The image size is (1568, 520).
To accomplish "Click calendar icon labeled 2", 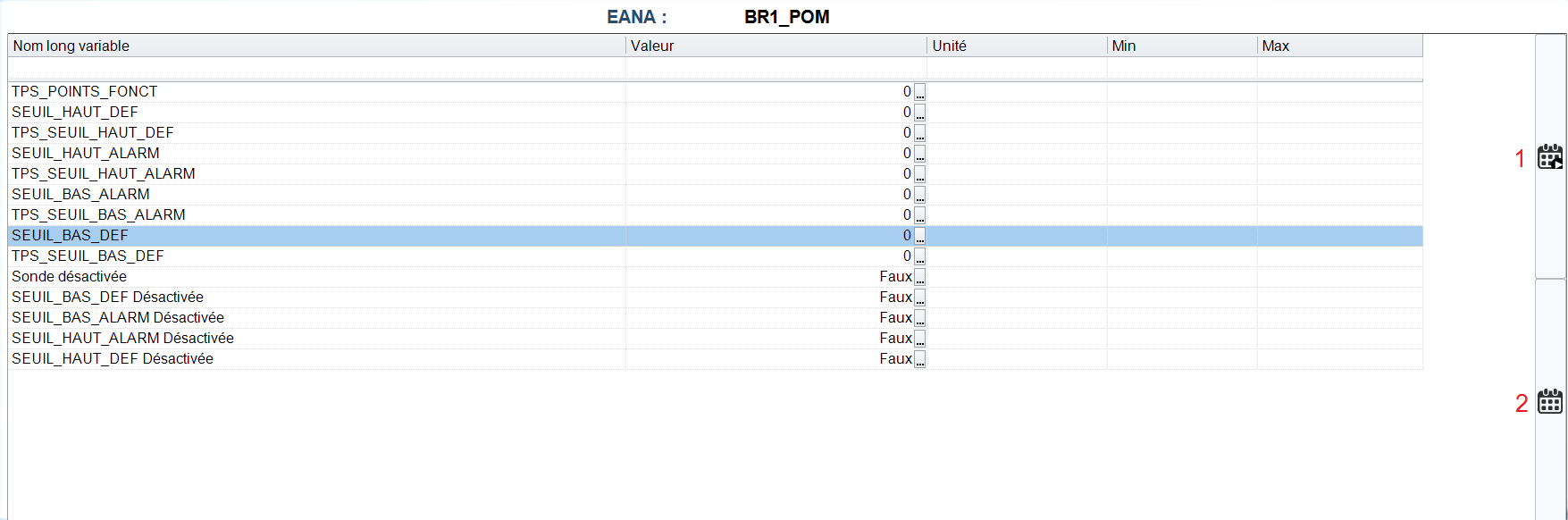I will (1550, 402).
